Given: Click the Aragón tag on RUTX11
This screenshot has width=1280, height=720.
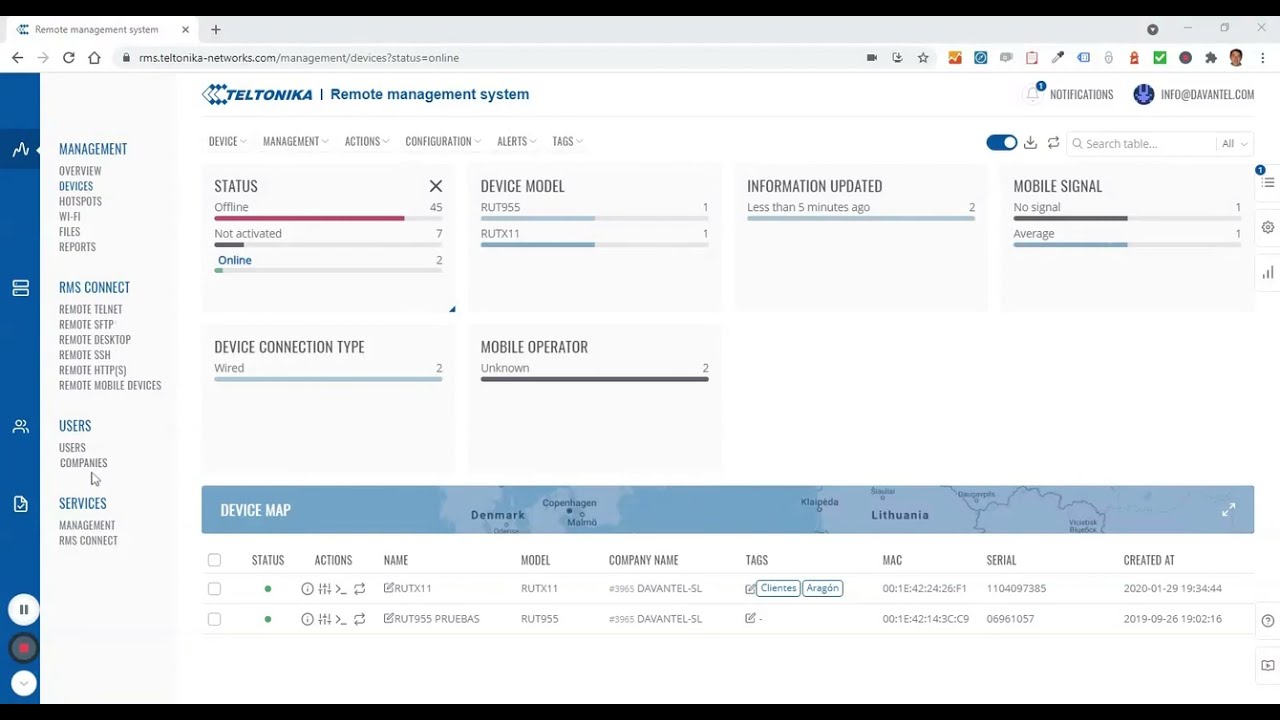Looking at the screenshot, I should 822,588.
